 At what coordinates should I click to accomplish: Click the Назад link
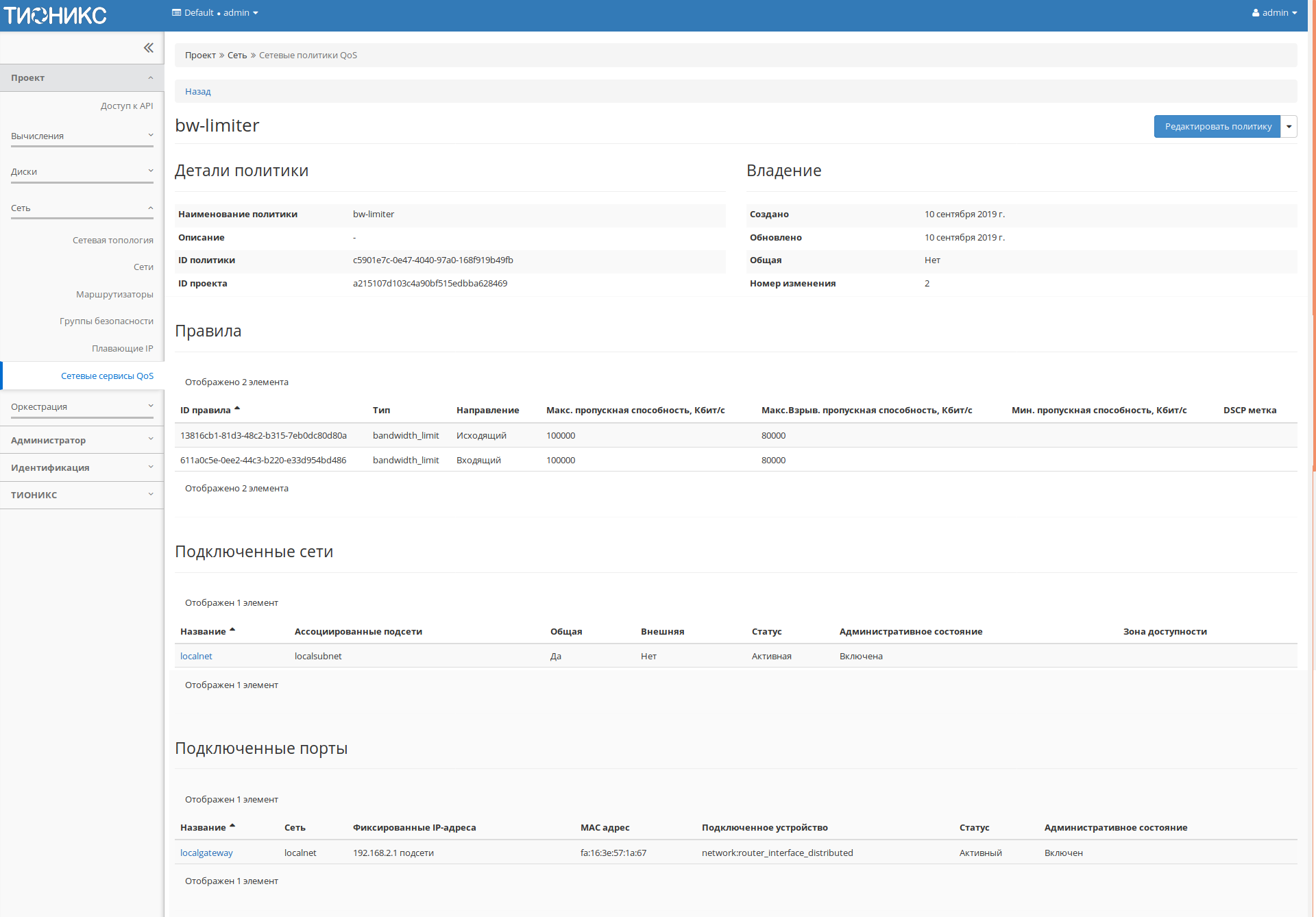click(198, 90)
